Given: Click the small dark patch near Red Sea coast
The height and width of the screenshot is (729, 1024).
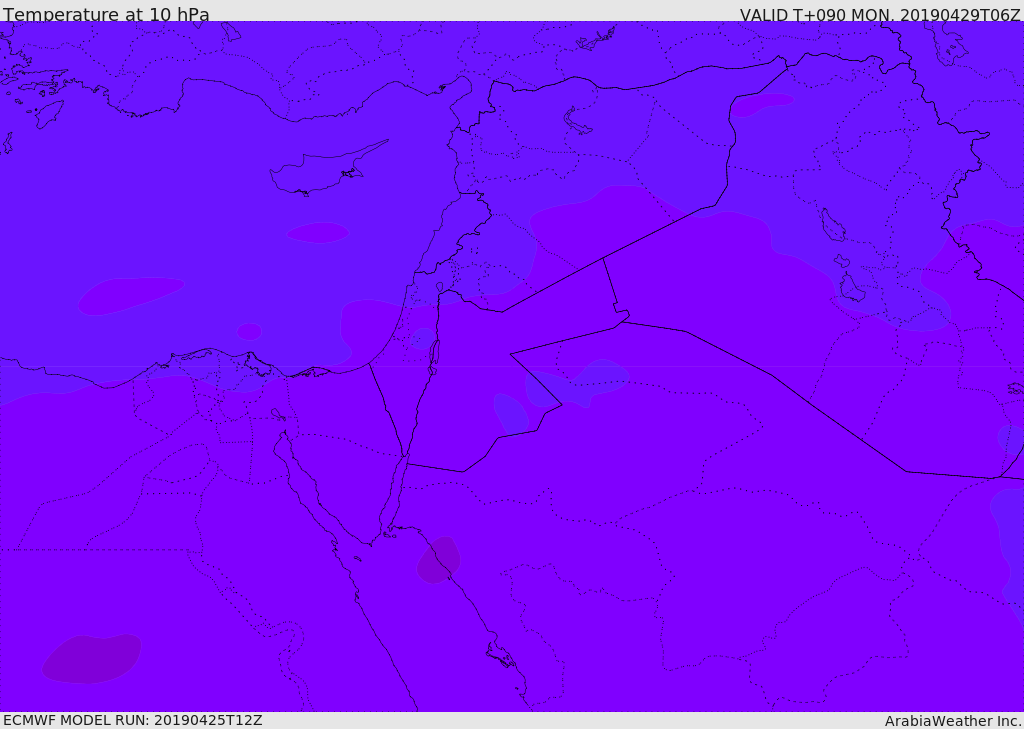Looking at the screenshot, I should [x=438, y=560].
